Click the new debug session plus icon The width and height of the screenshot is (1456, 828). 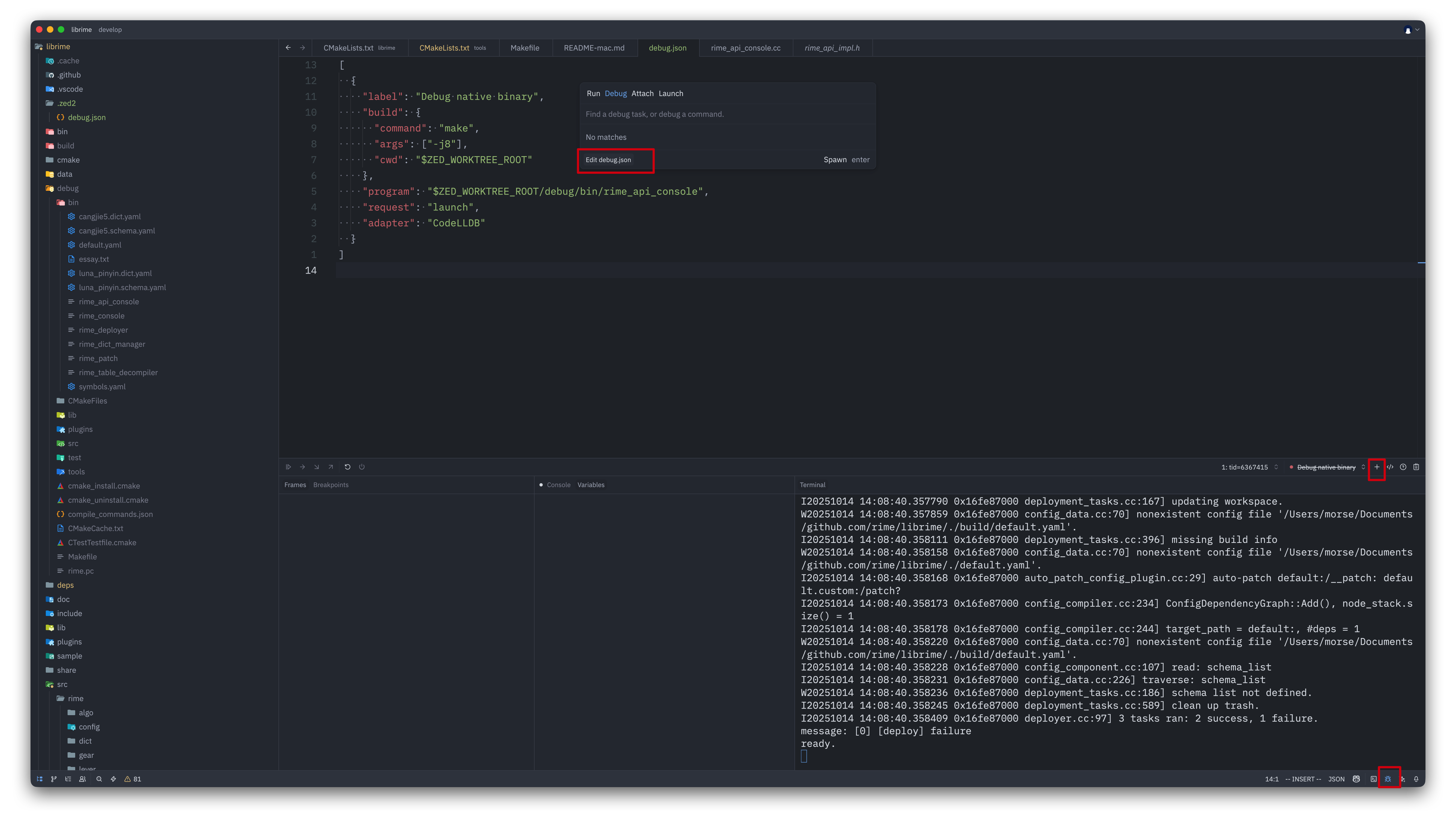(1376, 467)
